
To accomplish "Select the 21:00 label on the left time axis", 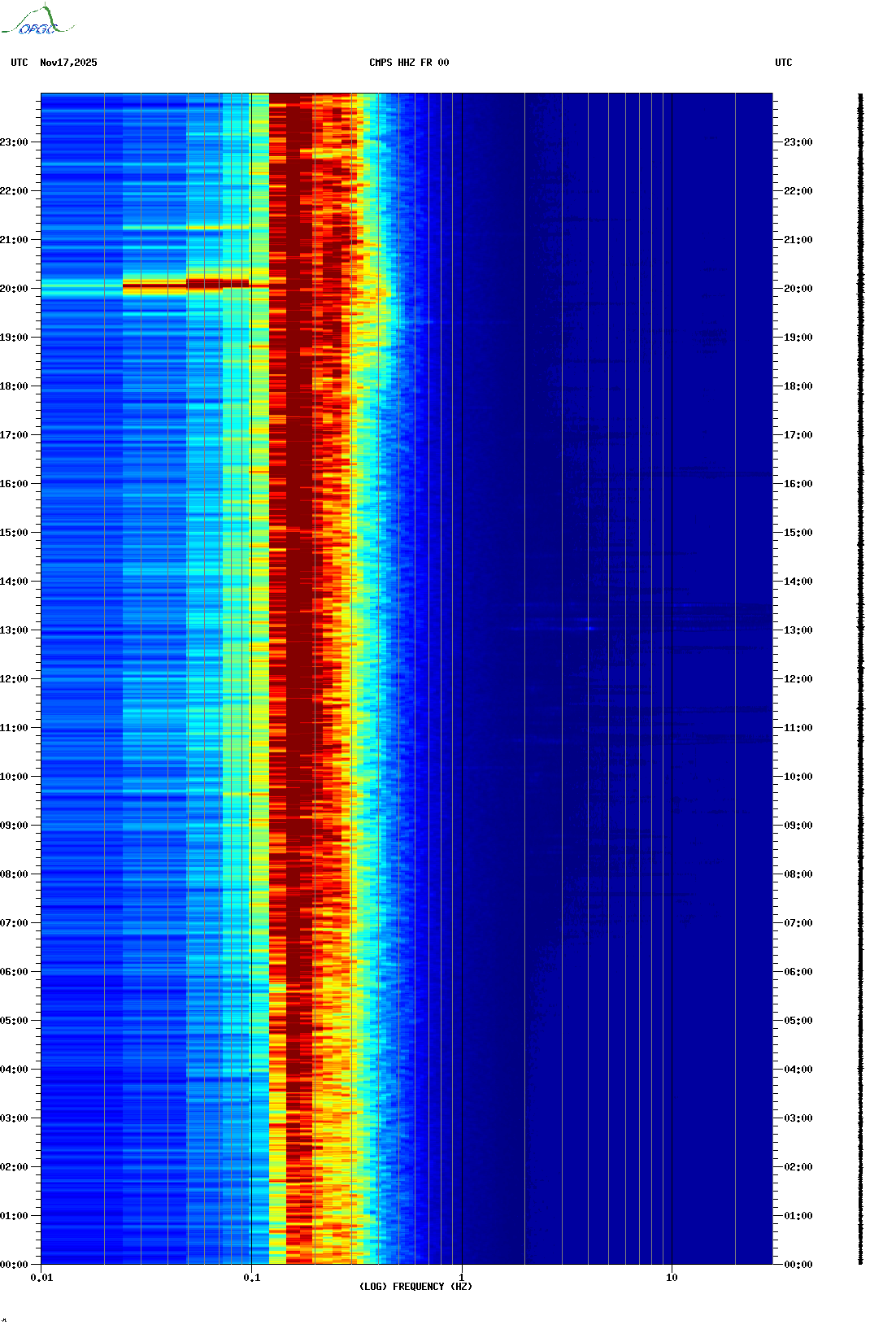I will click(x=14, y=240).
